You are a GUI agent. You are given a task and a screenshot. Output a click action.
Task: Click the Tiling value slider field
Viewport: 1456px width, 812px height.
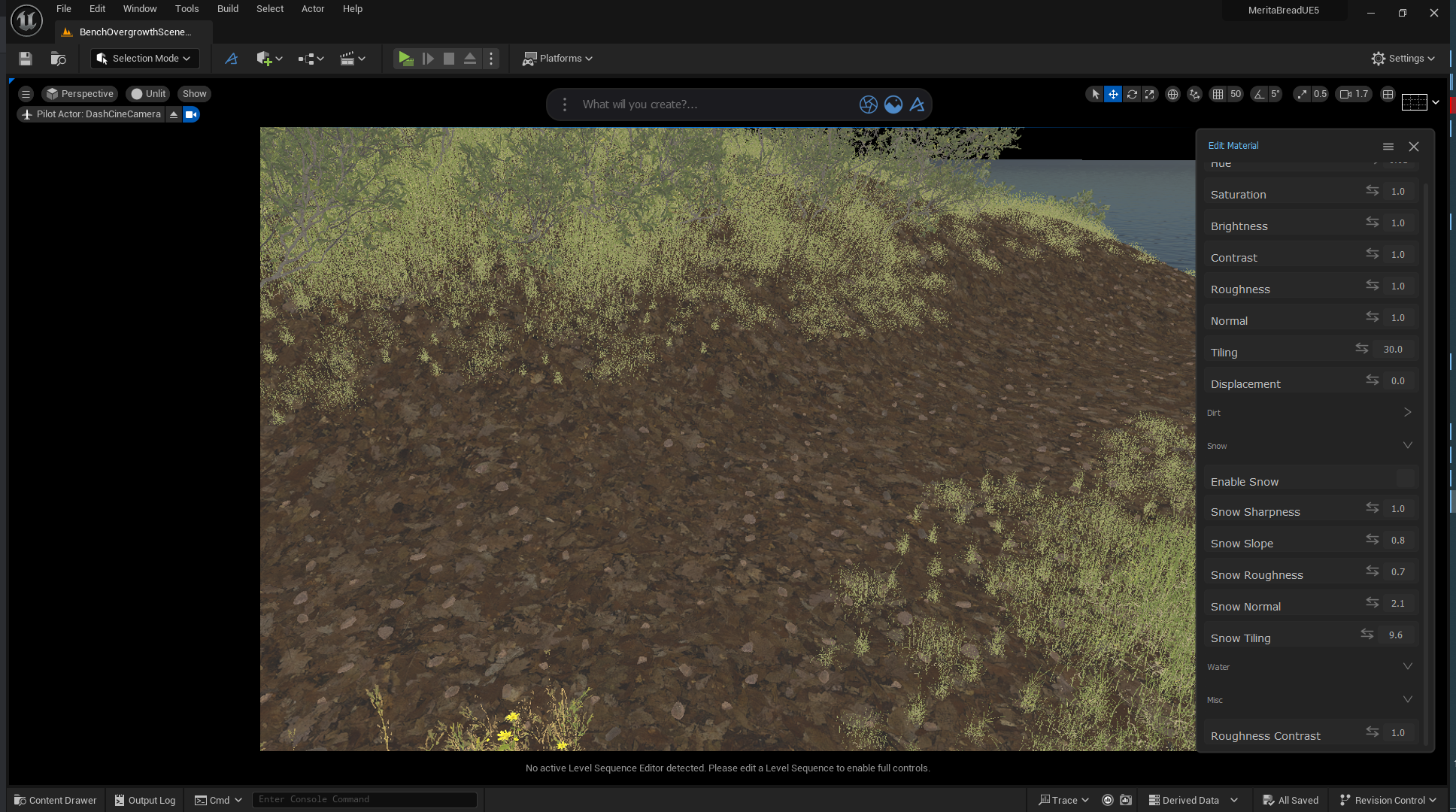pyautogui.click(x=1392, y=350)
